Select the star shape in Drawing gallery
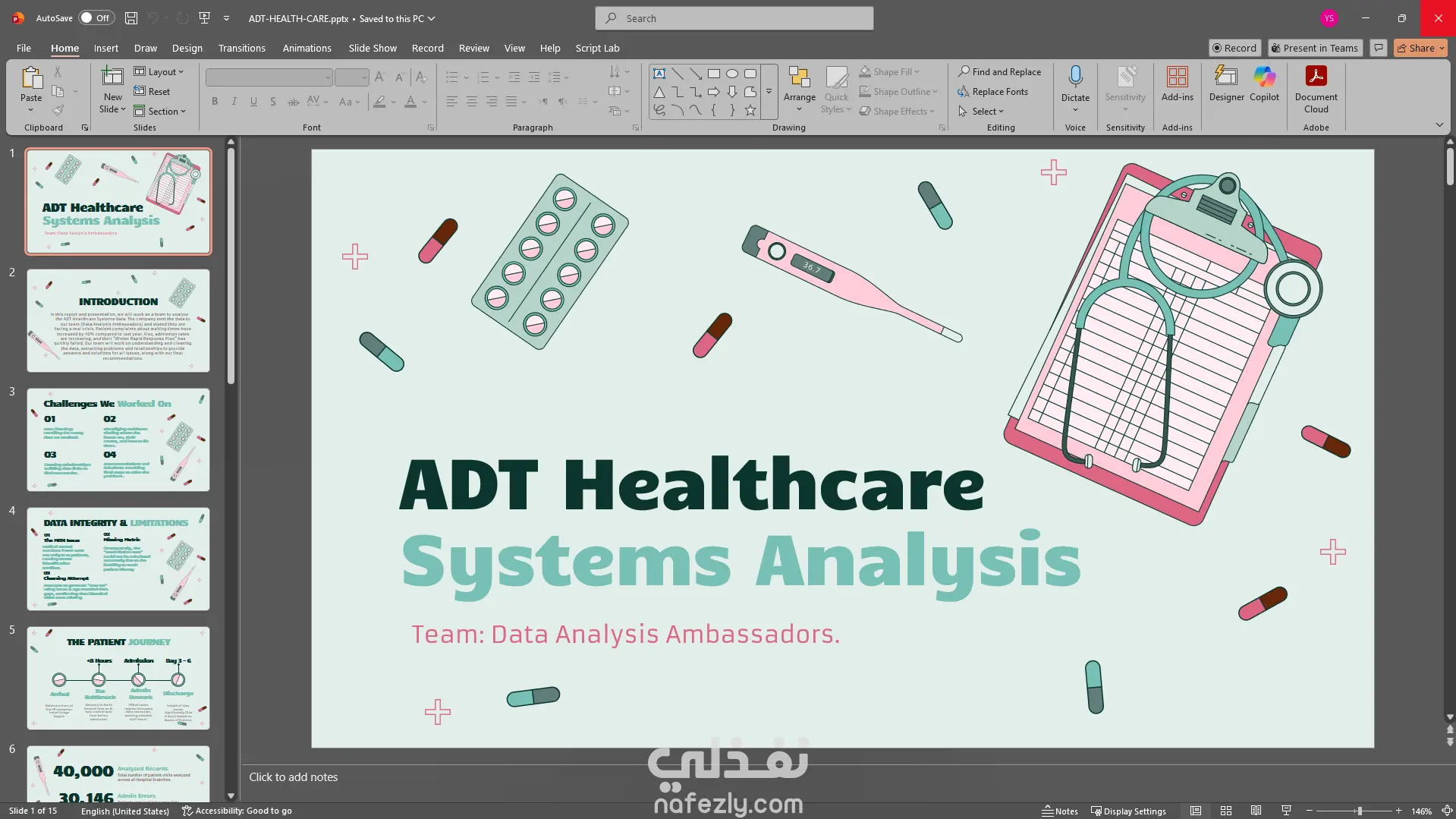Screen dimensions: 1456x819 coord(750,110)
